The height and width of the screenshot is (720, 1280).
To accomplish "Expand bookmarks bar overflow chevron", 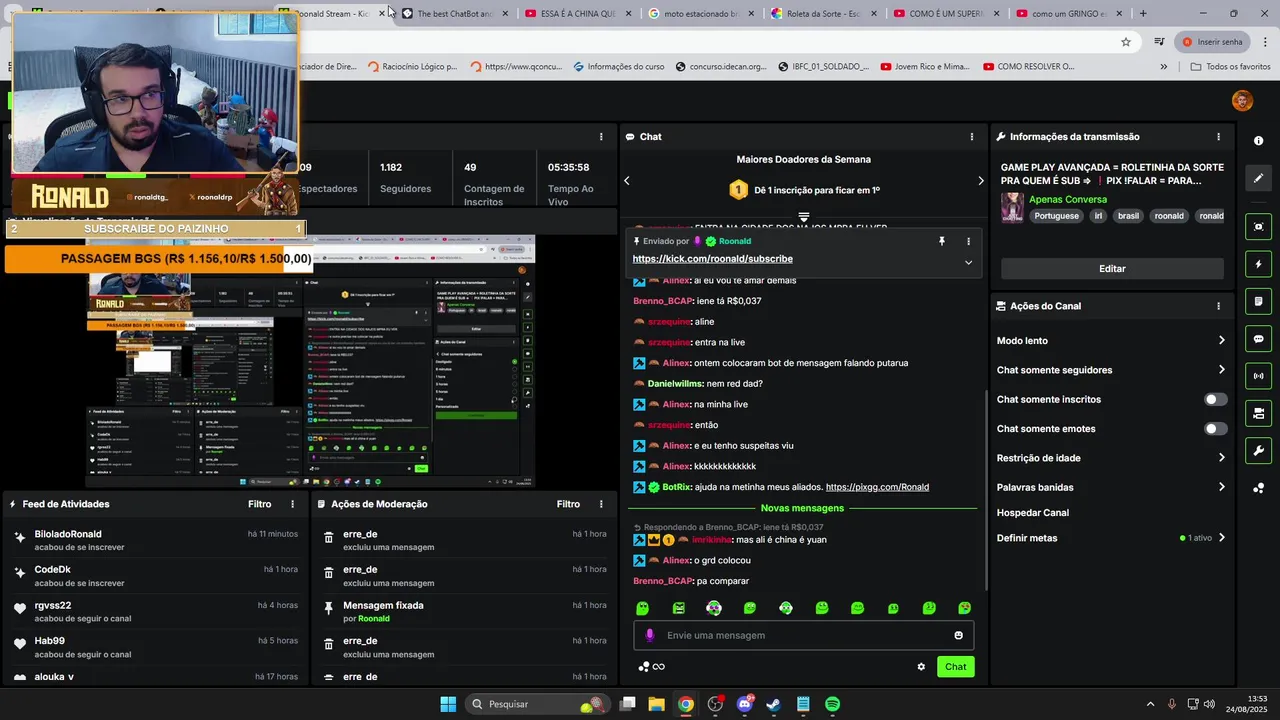I will (x=1163, y=67).
